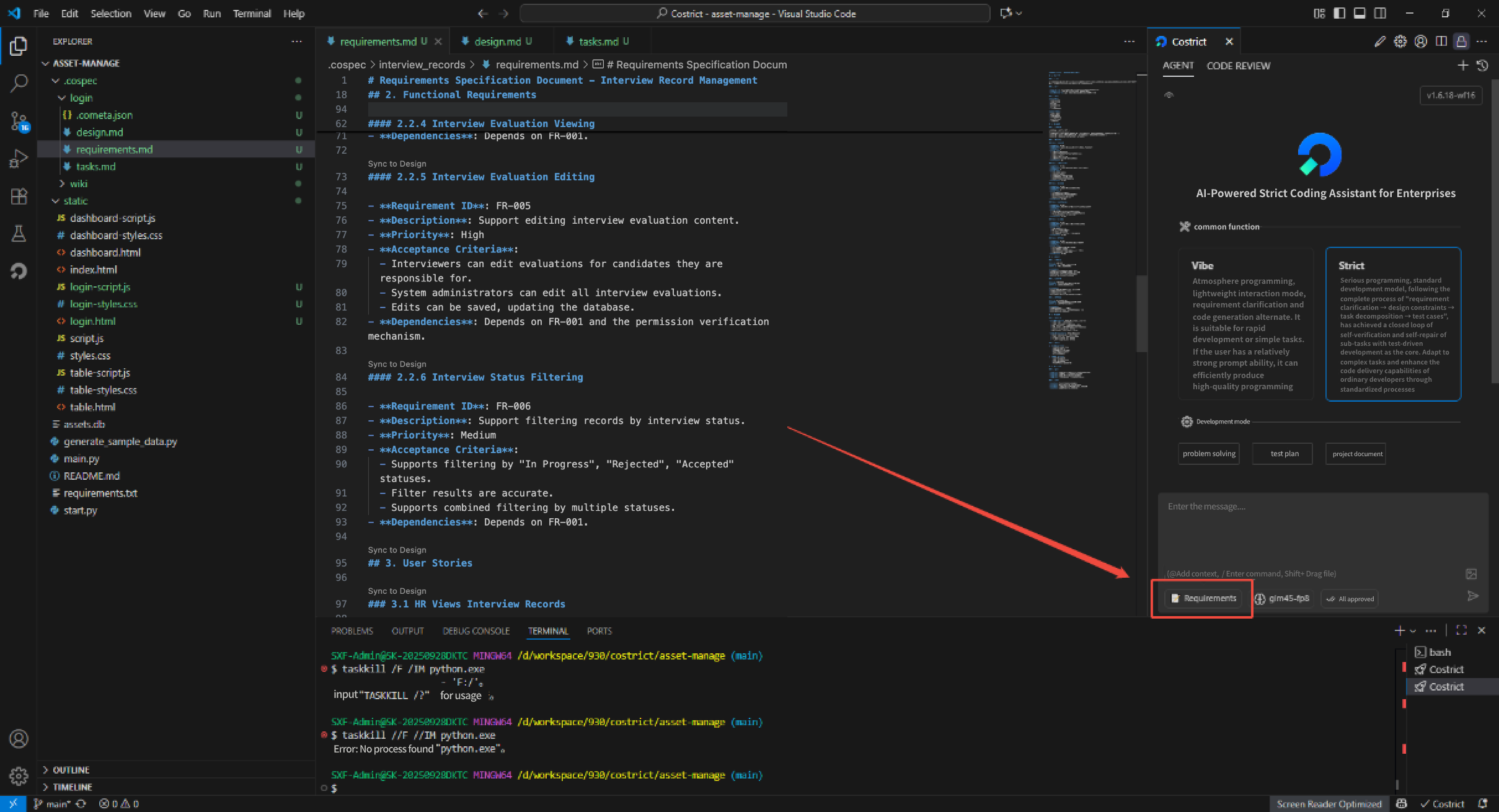Screen dimensions: 1499x812
Task: Click add image icon in message box
Action: coord(1470,574)
